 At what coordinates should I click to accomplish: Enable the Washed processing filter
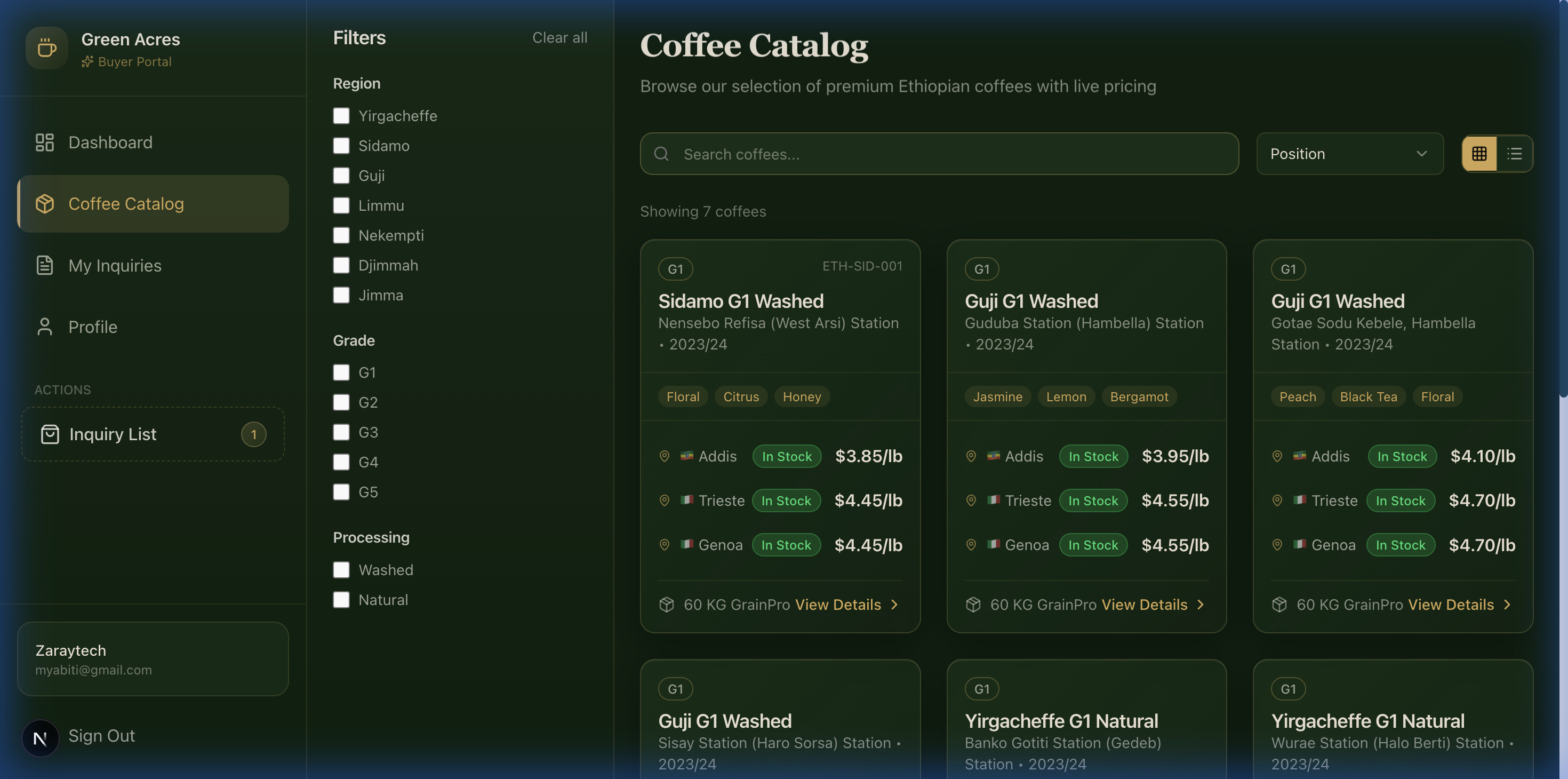coord(341,569)
